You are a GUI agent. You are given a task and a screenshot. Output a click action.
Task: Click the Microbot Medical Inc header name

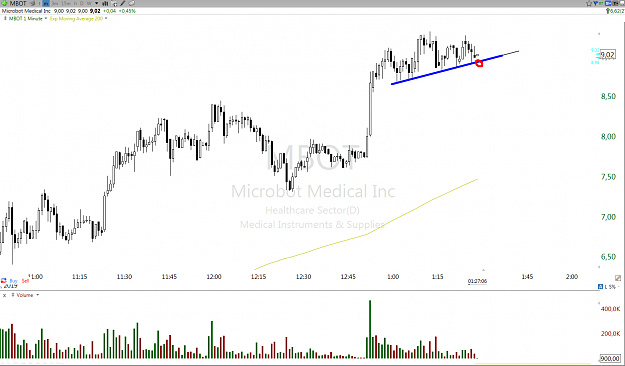pyautogui.click(x=26, y=11)
